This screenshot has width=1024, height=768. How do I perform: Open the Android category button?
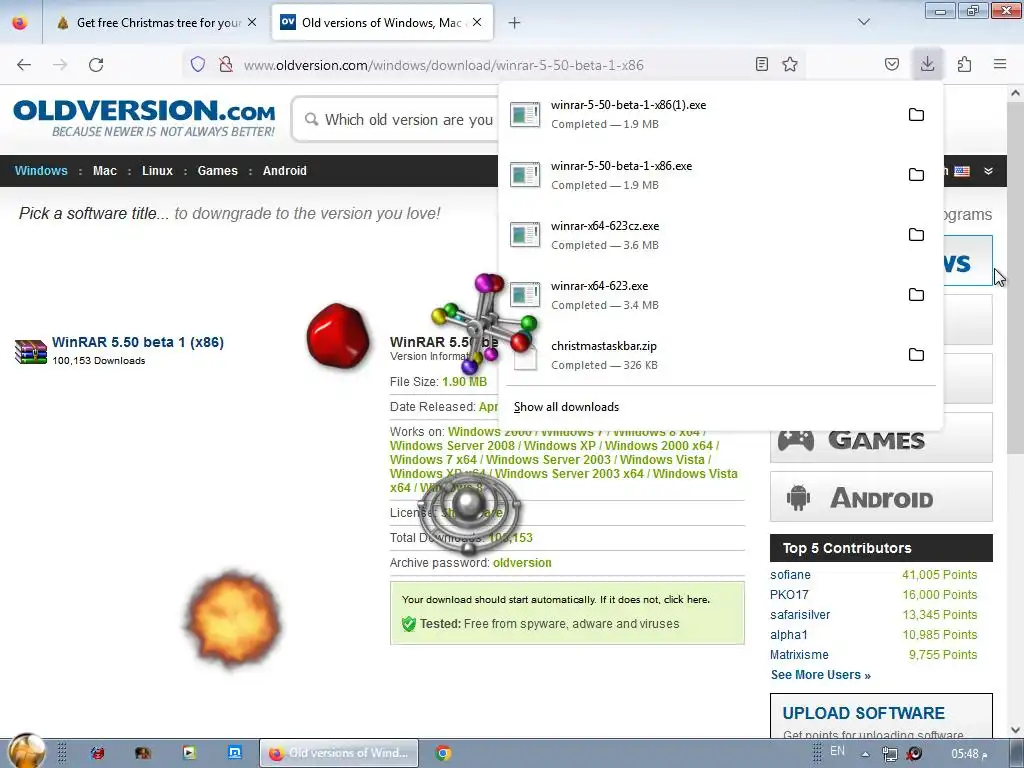(881, 497)
